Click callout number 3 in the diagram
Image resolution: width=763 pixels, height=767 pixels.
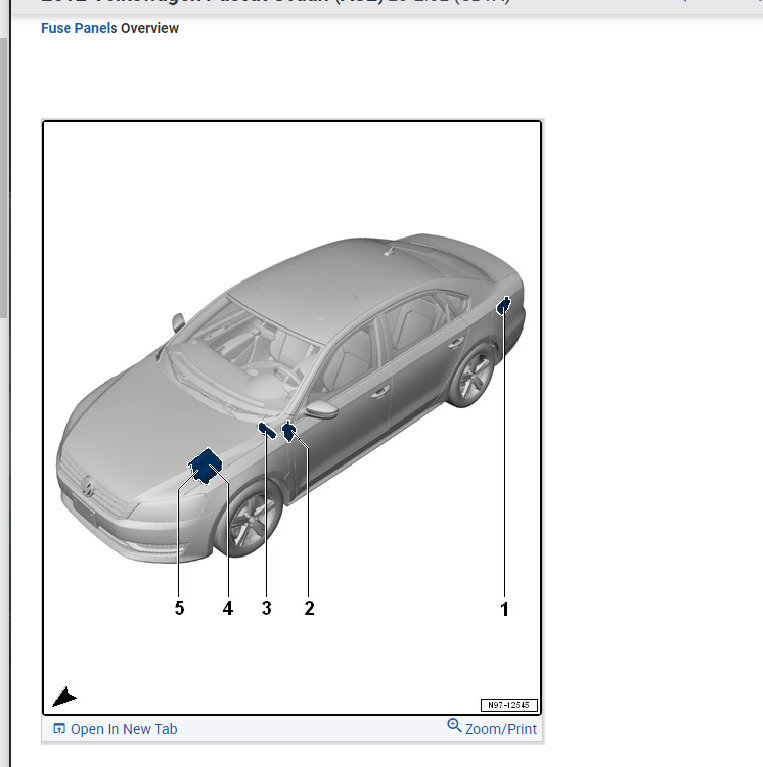coord(266,608)
